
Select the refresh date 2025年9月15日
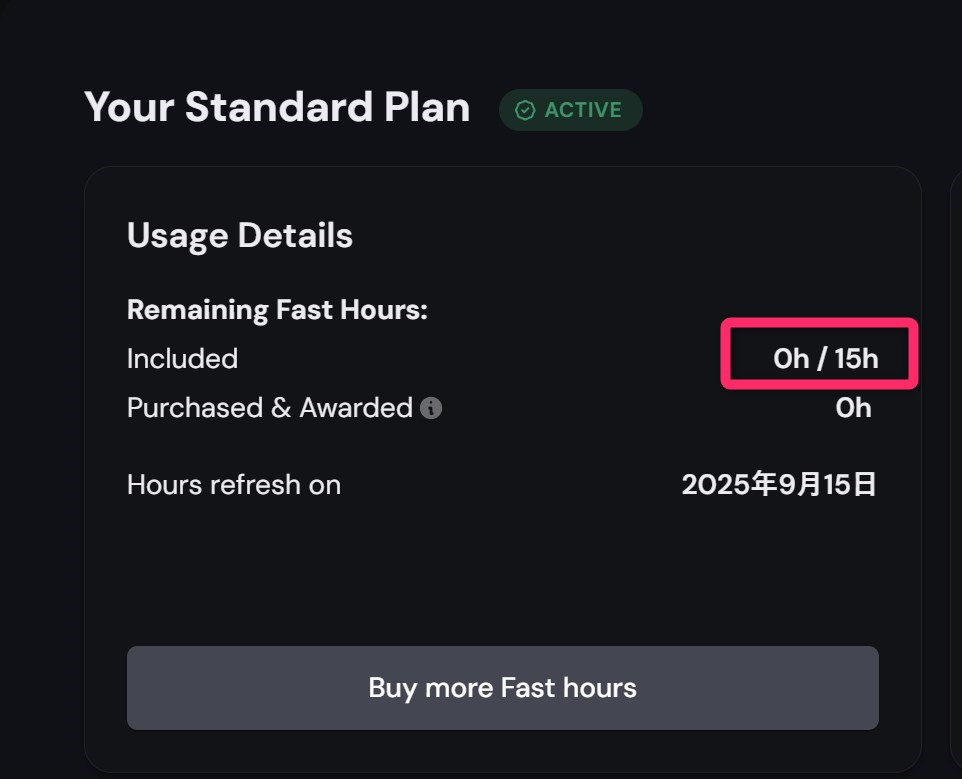[x=779, y=485]
